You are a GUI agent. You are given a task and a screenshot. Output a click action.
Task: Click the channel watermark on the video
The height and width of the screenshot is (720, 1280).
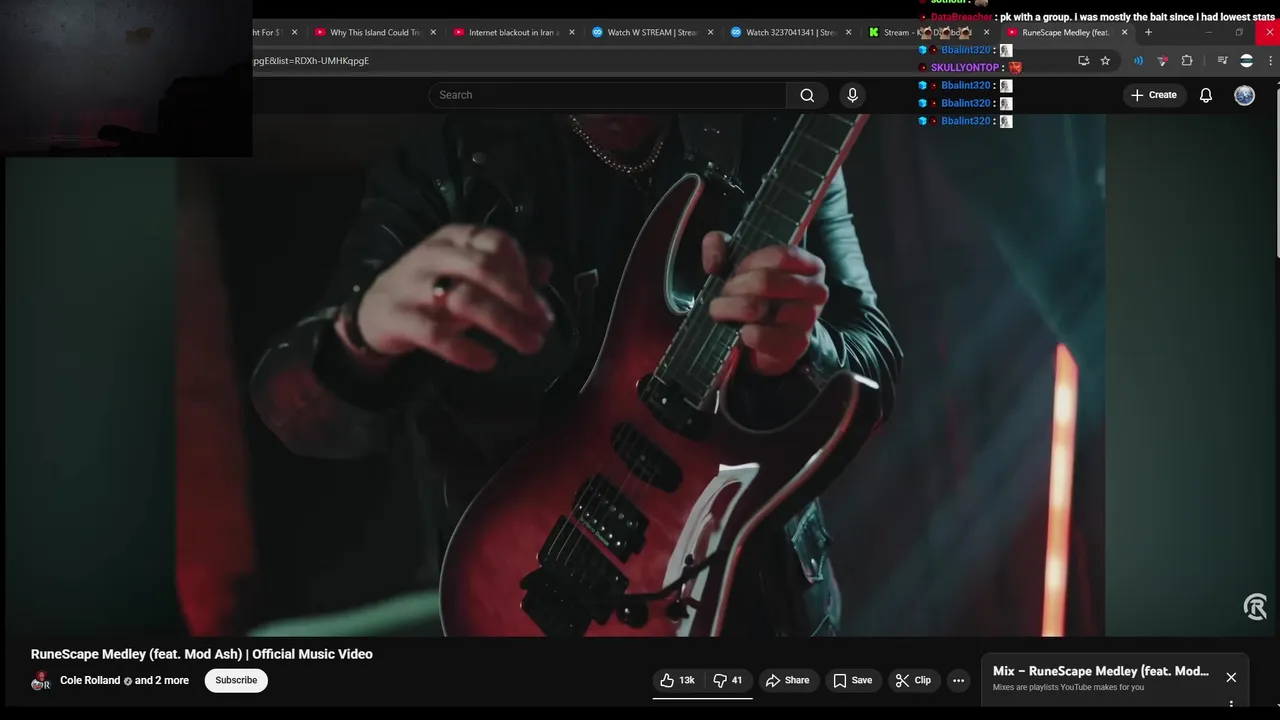[x=1255, y=607]
